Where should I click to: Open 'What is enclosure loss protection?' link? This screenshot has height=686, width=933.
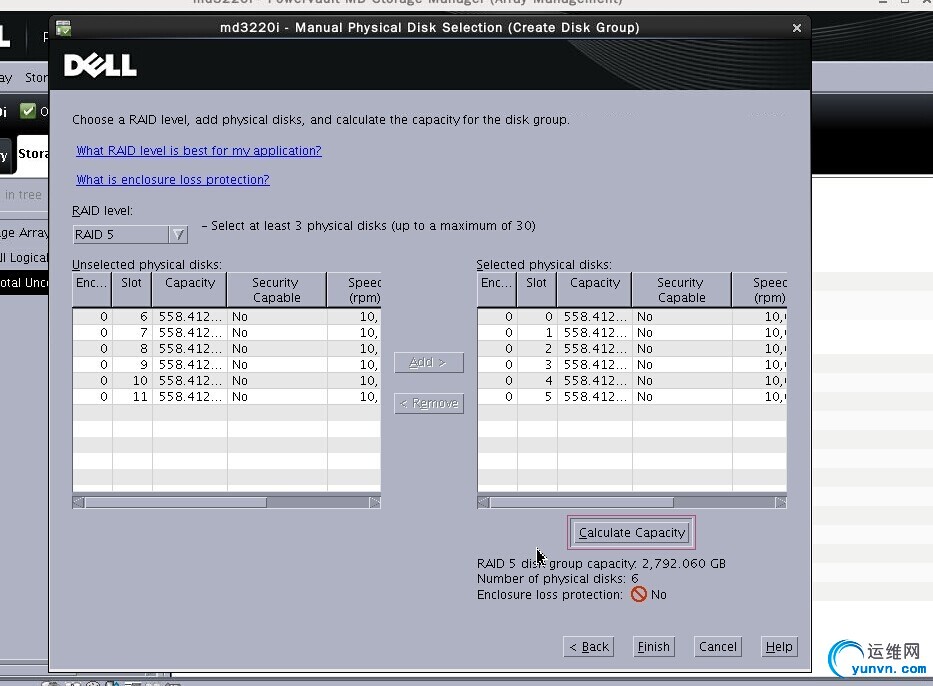click(173, 180)
